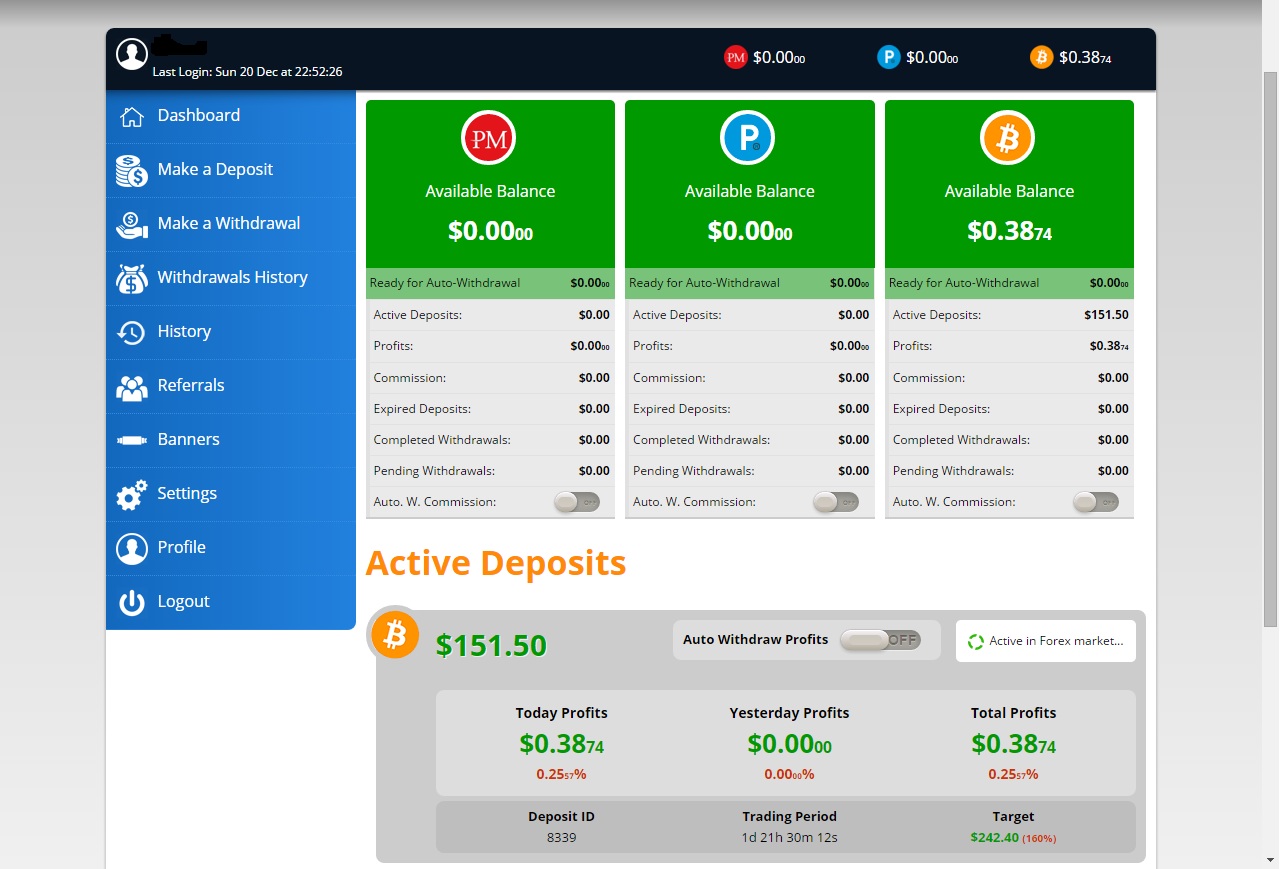Toggle Auto. W. Commission for Perfect Money

[x=577, y=502]
